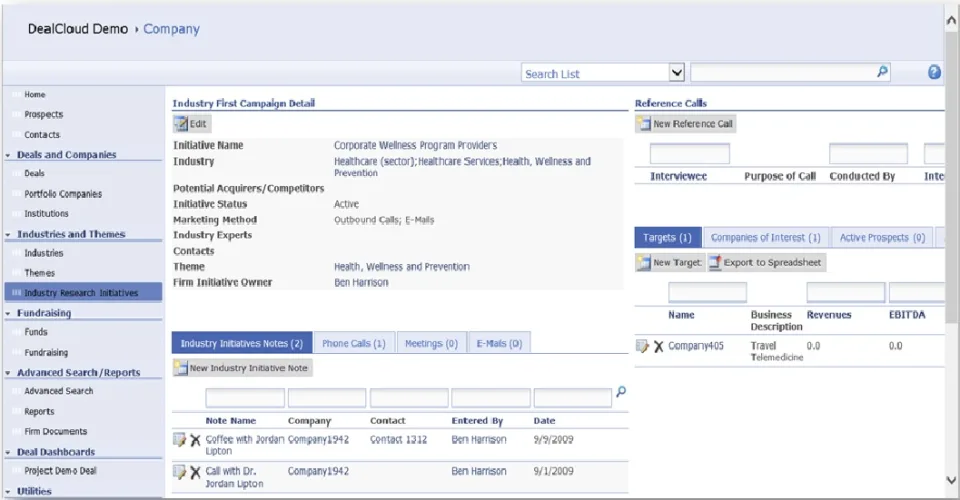Click the Company breadcrumb link
The image size is (960, 500).
pos(171,29)
